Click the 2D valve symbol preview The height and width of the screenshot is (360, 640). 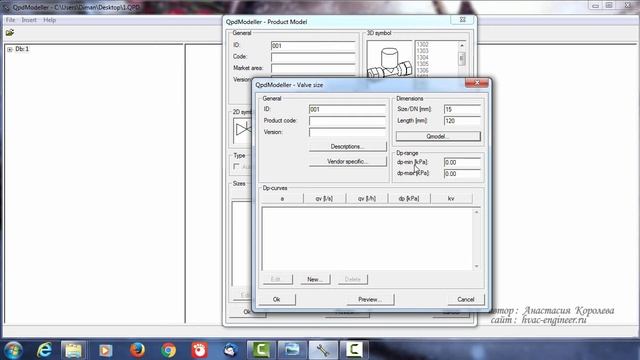click(x=243, y=130)
